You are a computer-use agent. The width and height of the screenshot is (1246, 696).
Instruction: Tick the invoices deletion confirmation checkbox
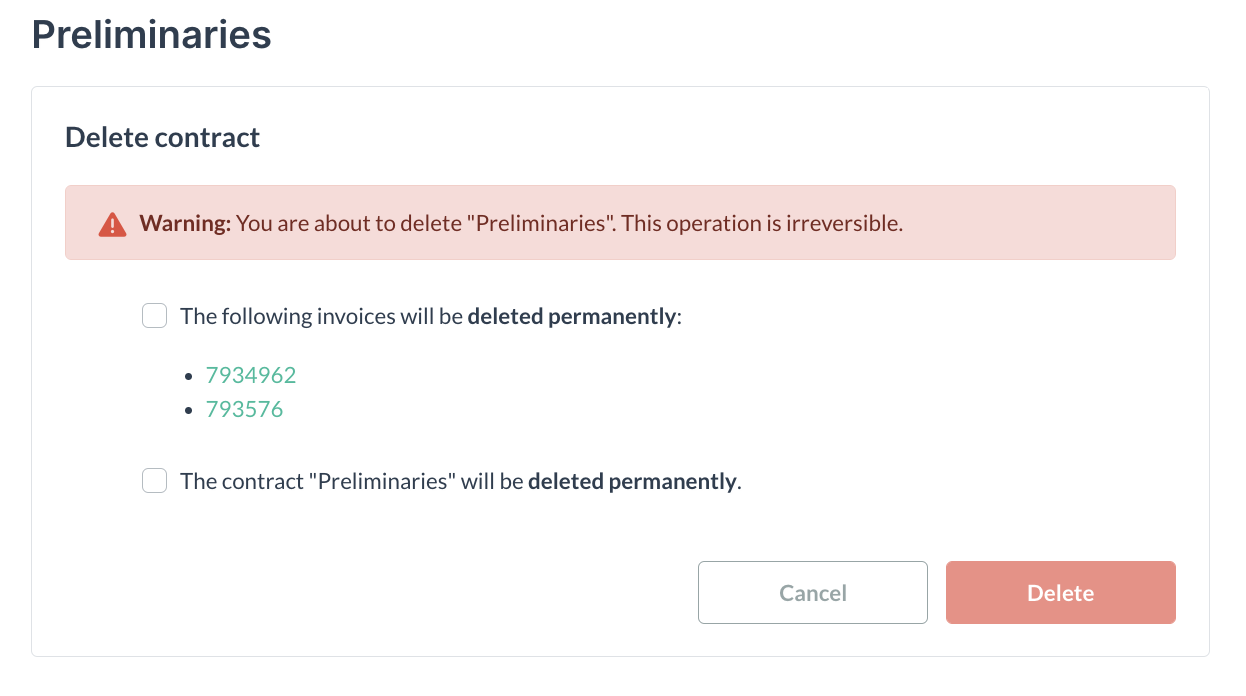[x=154, y=317]
